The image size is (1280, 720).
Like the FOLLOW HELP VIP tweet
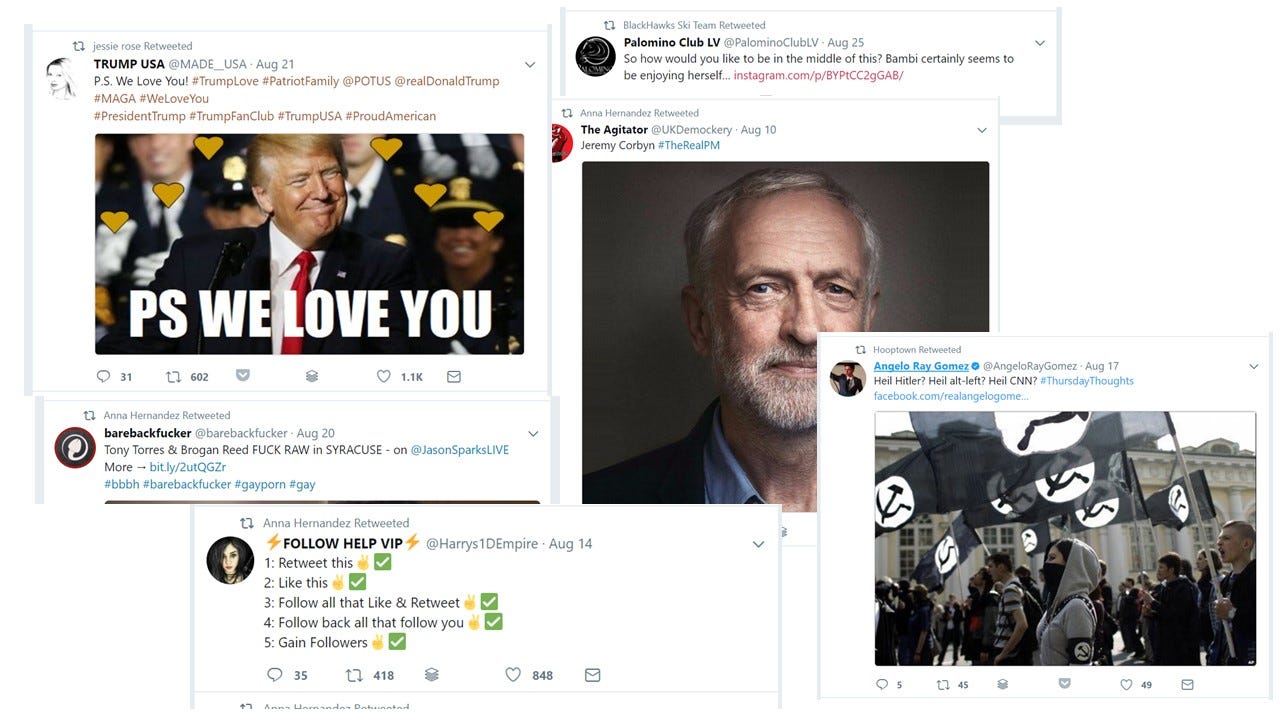coord(513,675)
